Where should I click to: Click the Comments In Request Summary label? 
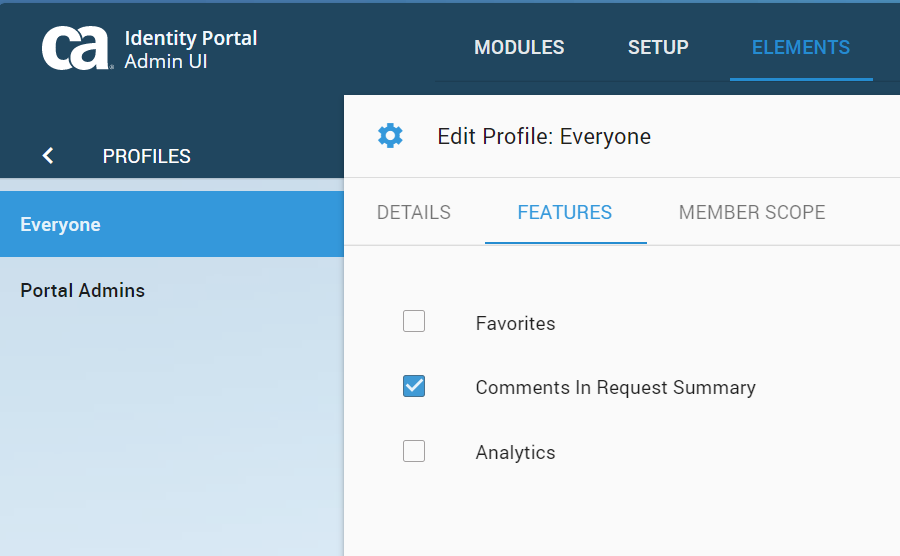615,388
